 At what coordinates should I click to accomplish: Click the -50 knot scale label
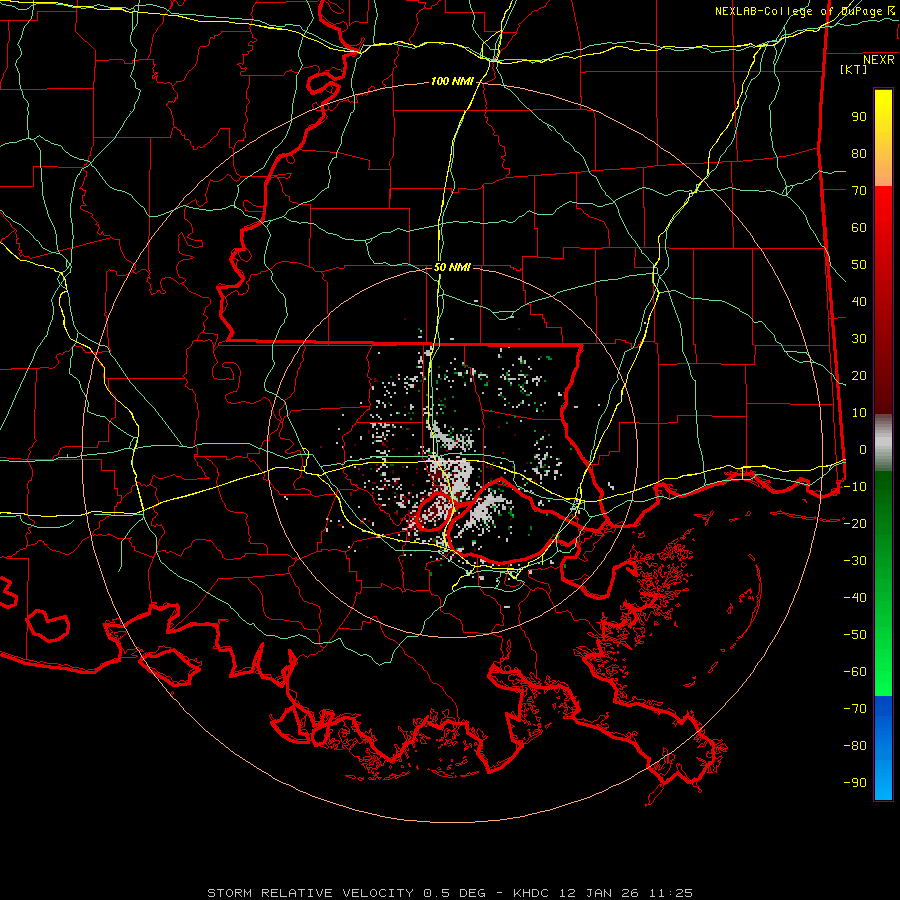click(x=855, y=635)
